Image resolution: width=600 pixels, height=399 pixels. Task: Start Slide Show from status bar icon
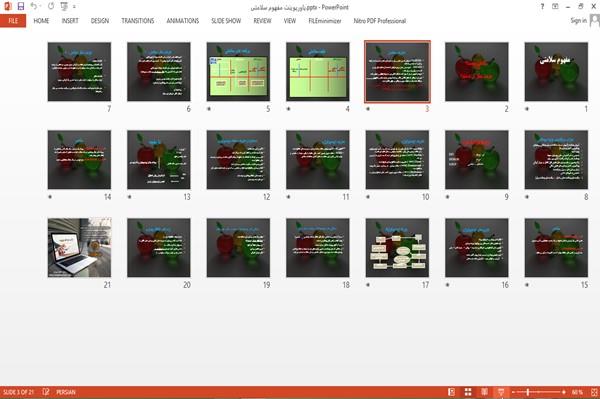[x=501, y=392]
